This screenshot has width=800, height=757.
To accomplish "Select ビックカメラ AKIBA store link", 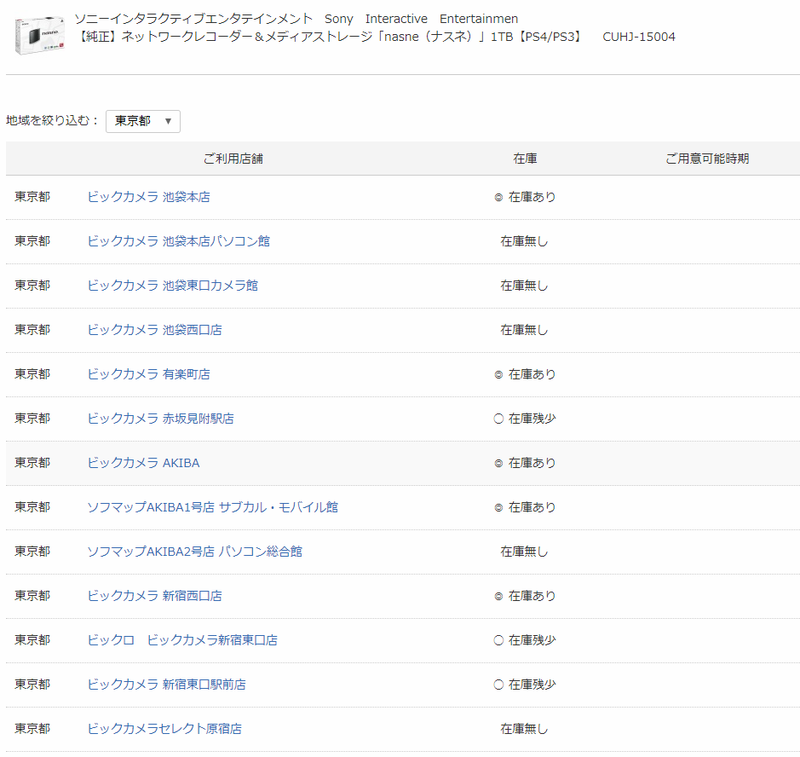I will click(x=143, y=463).
